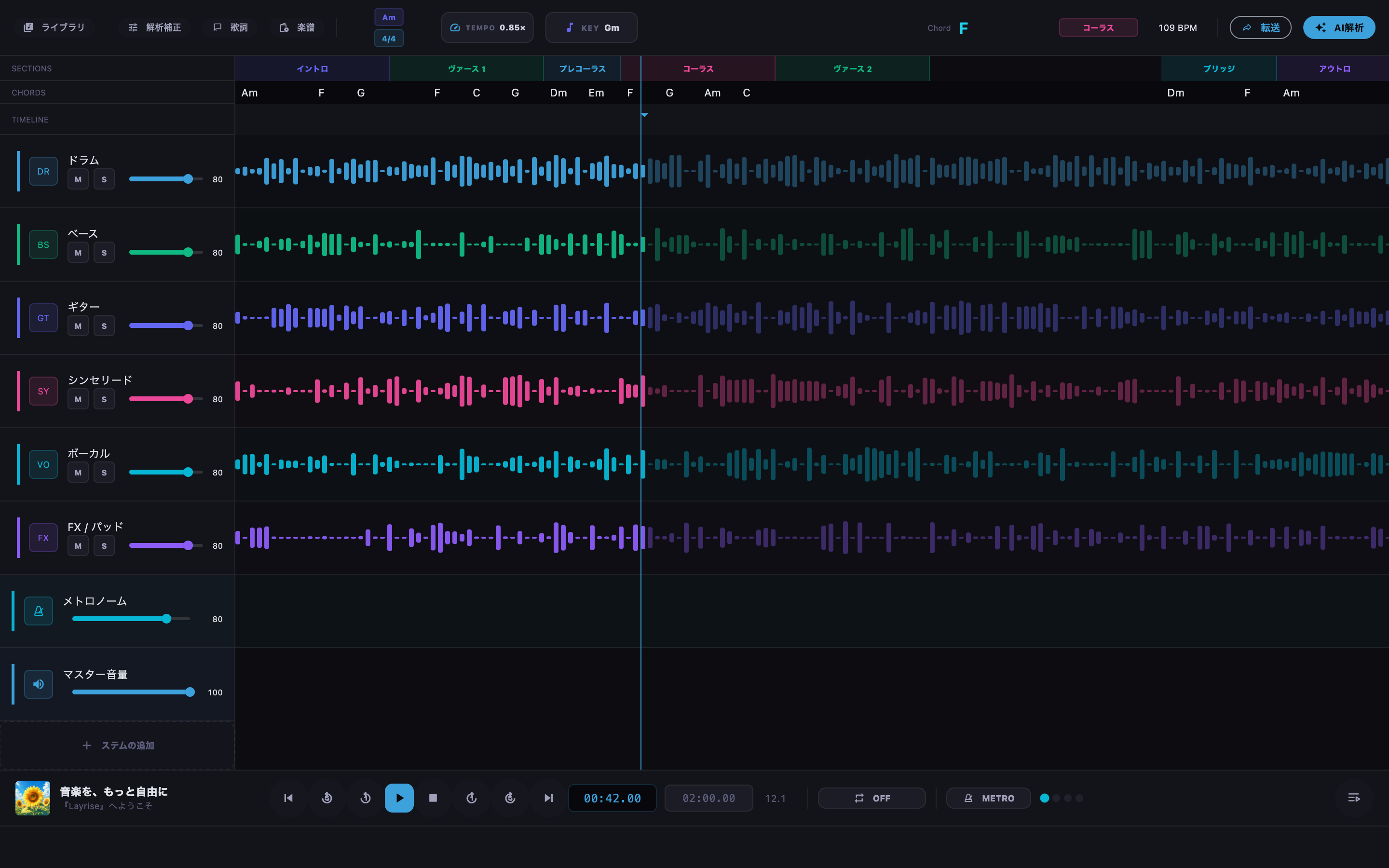Click the AI解析 button
Image resolution: width=1389 pixels, height=868 pixels.
tap(1339, 27)
